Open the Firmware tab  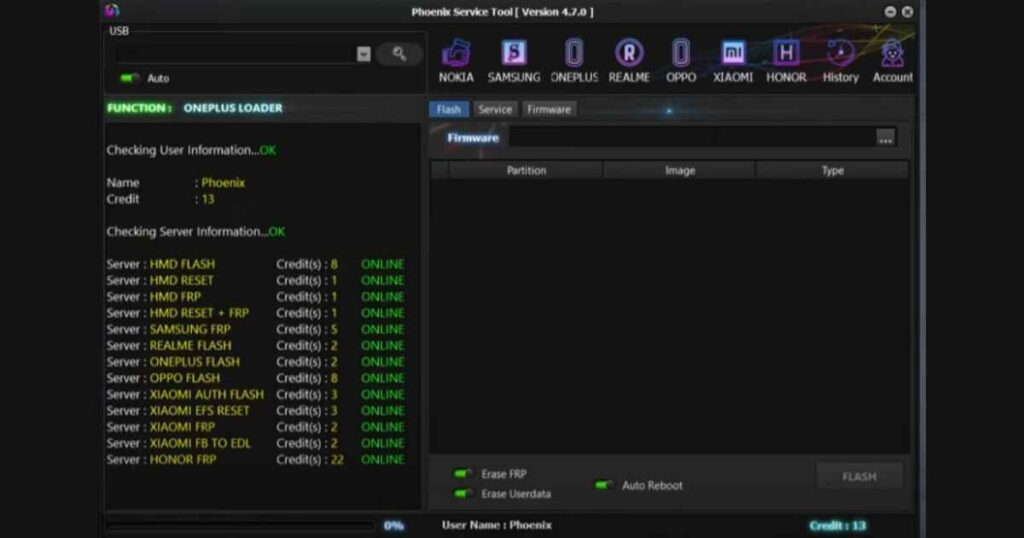(x=549, y=109)
